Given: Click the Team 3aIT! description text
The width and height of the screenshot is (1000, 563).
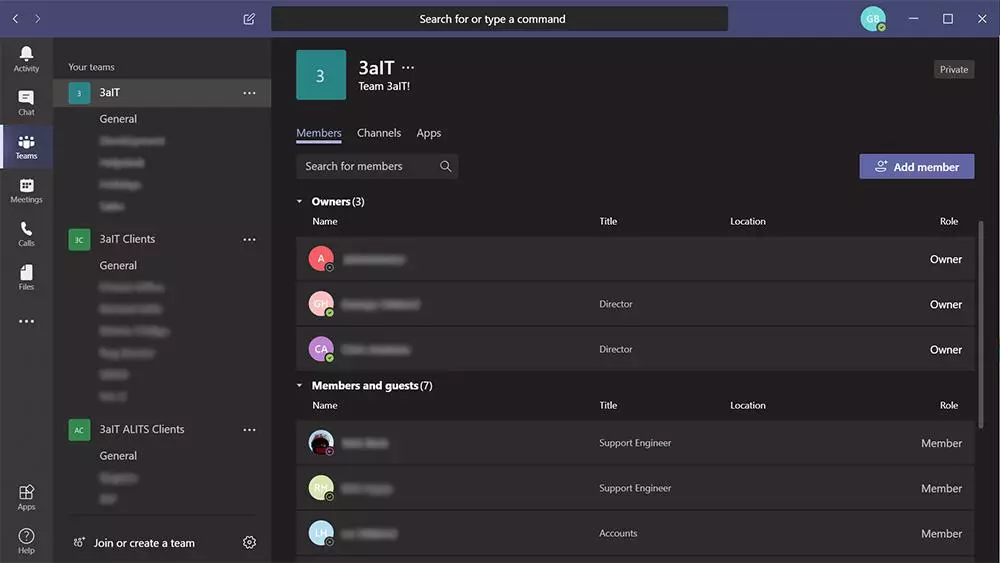Looking at the screenshot, I should coord(384,86).
